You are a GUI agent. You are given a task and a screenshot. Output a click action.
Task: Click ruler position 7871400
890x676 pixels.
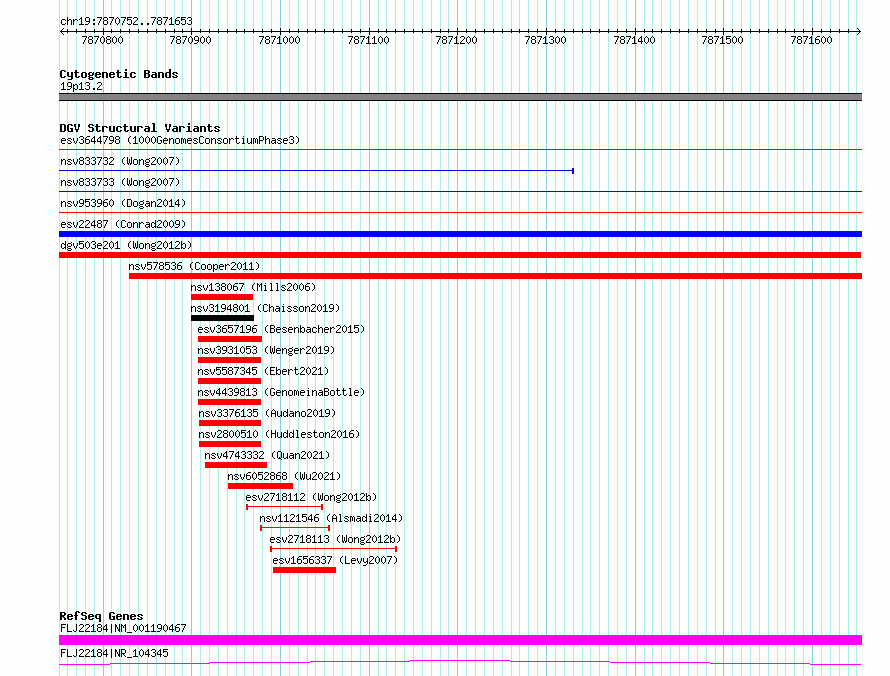coord(635,40)
